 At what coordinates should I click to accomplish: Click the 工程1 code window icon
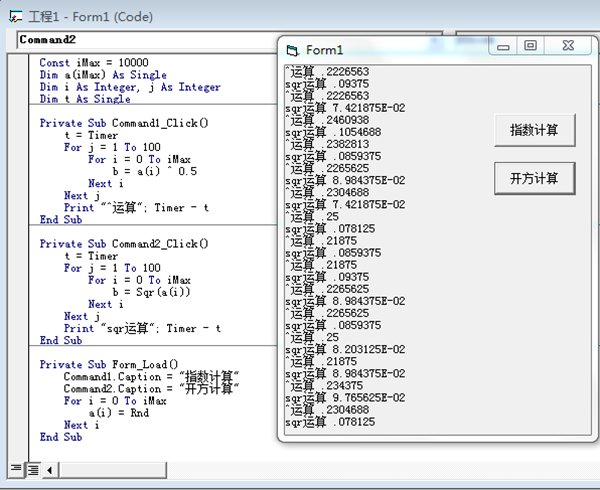point(16,16)
